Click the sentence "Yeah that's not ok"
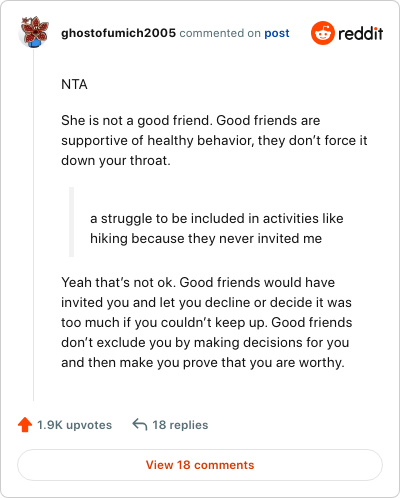Image resolution: width=400 pixels, height=498 pixels. 118,282
